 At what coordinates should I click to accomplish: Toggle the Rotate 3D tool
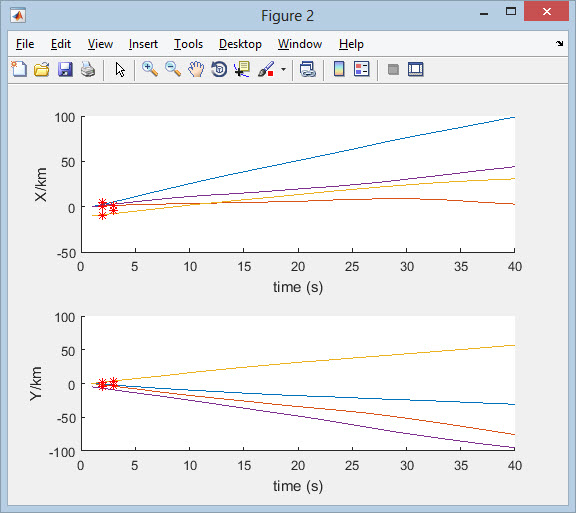point(219,69)
